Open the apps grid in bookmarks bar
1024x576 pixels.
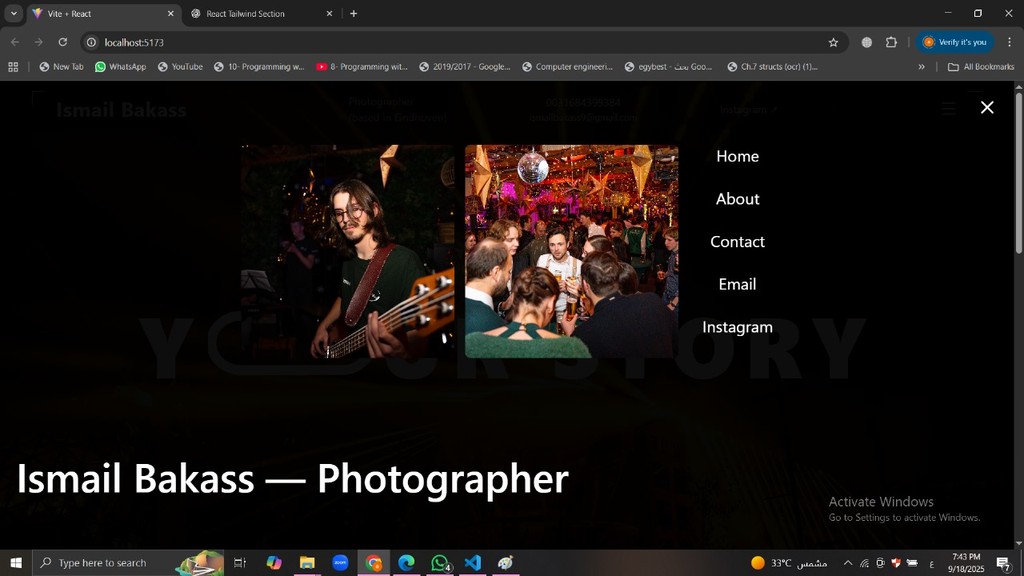coord(13,67)
